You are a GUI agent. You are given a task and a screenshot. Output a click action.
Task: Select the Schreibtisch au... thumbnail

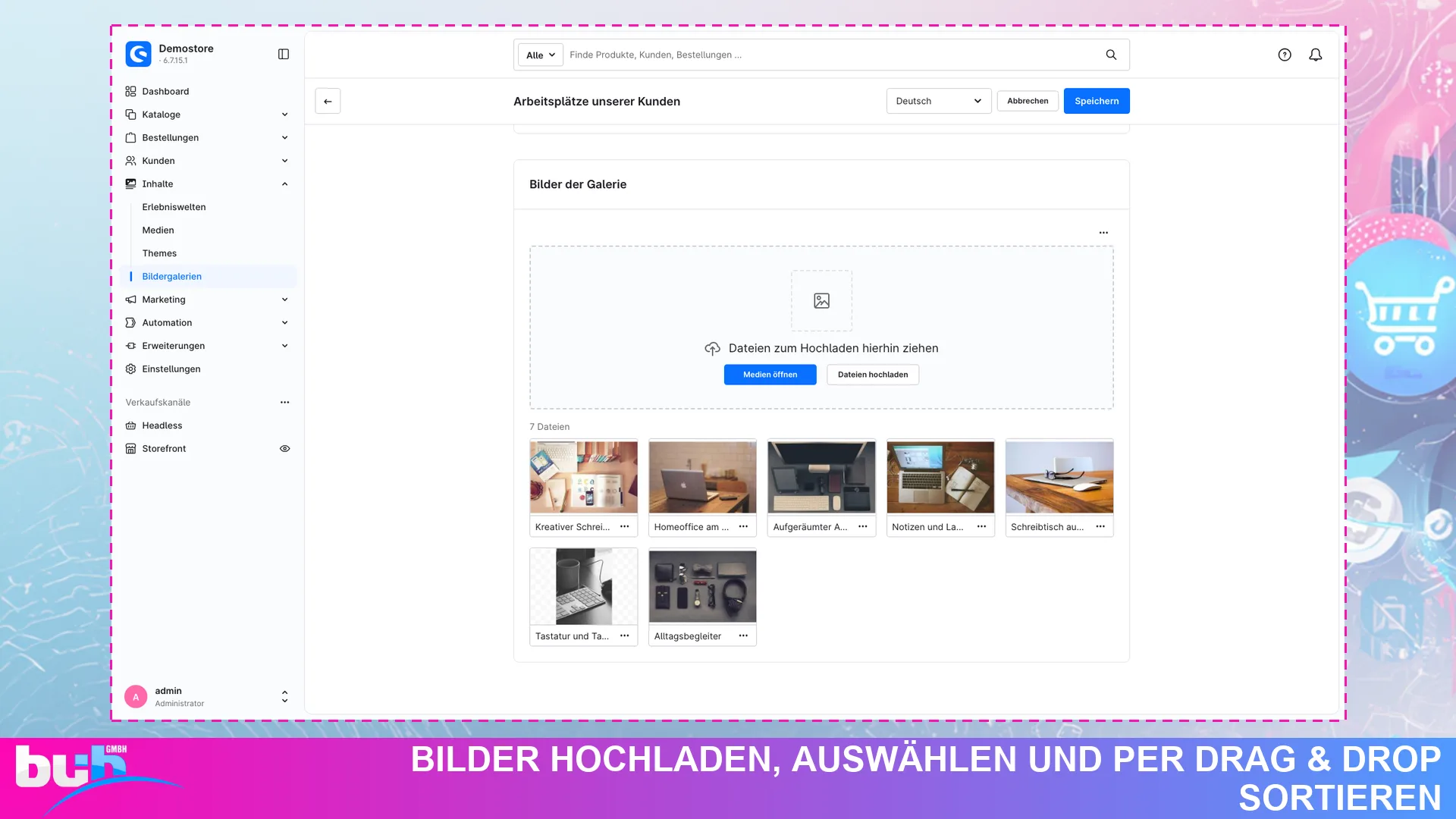1059,477
